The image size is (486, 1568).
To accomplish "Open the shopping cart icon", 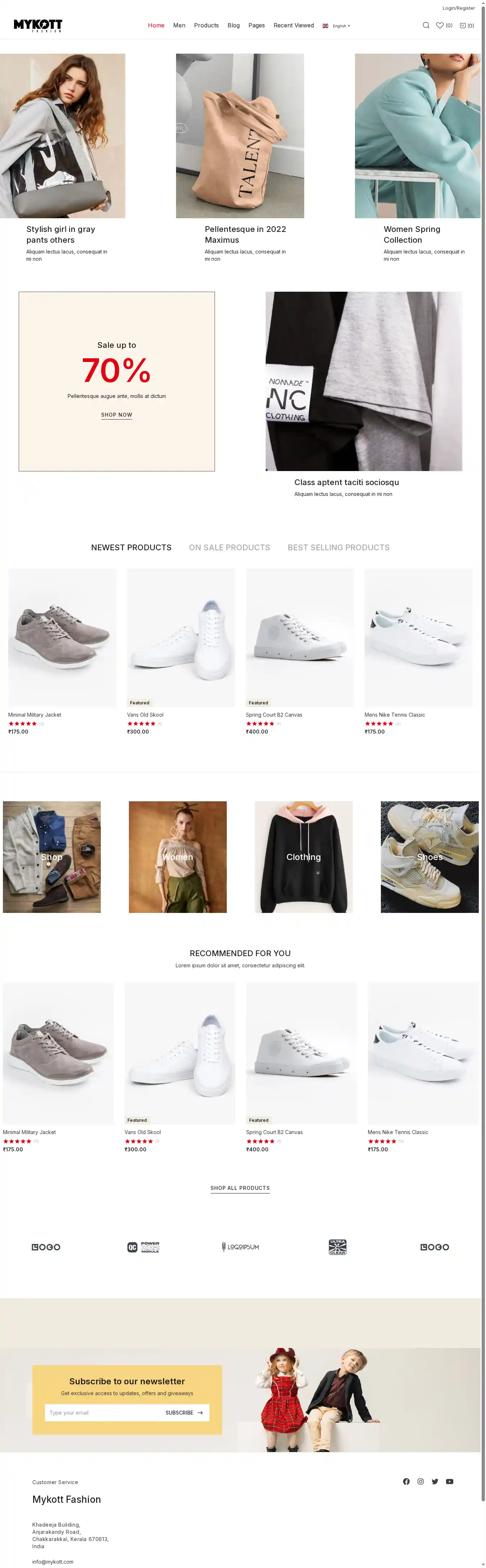I will [x=462, y=26].
